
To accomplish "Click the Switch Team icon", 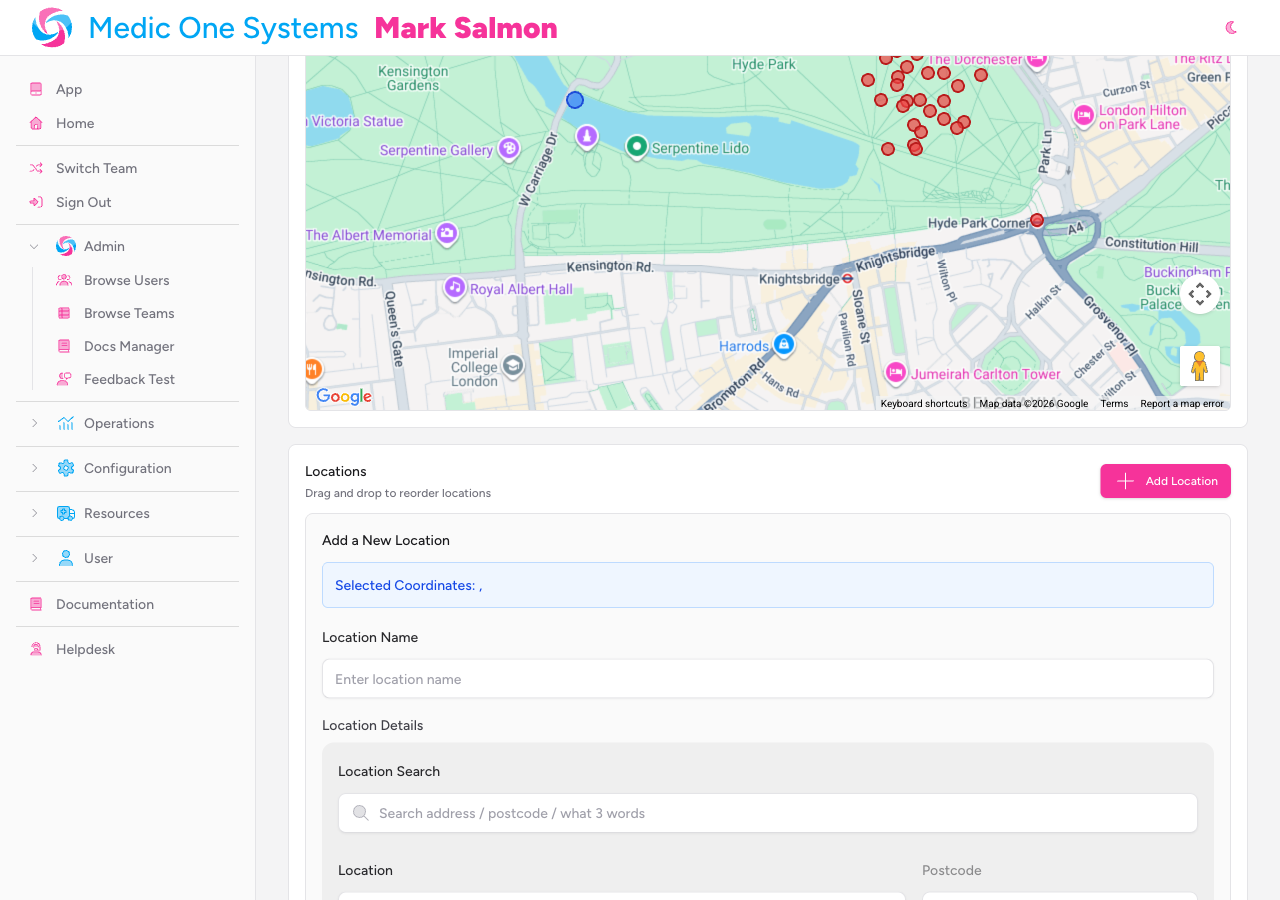I will coord(34,168).
